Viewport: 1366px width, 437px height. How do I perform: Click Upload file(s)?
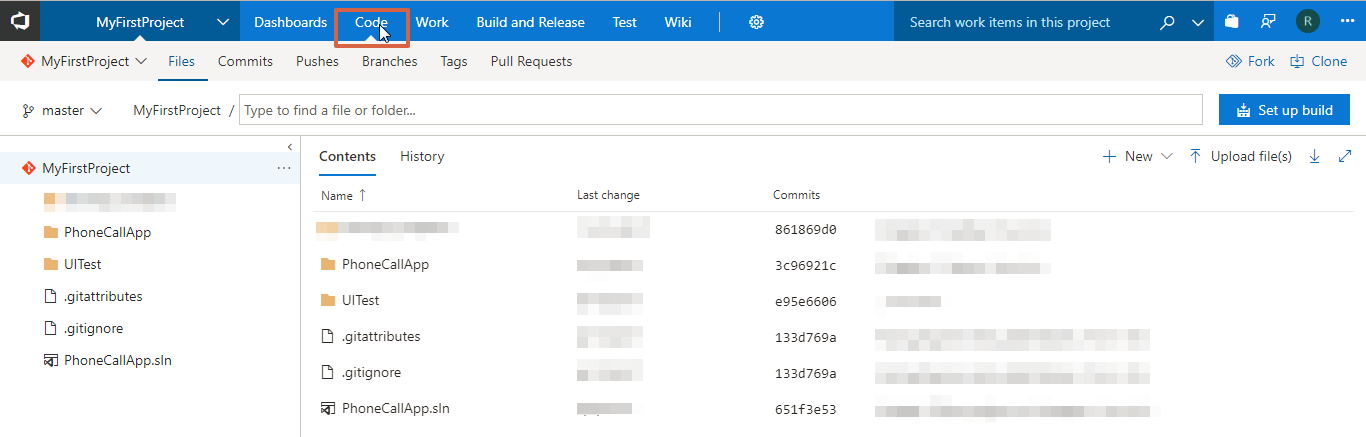click(x=1241, y=156)
